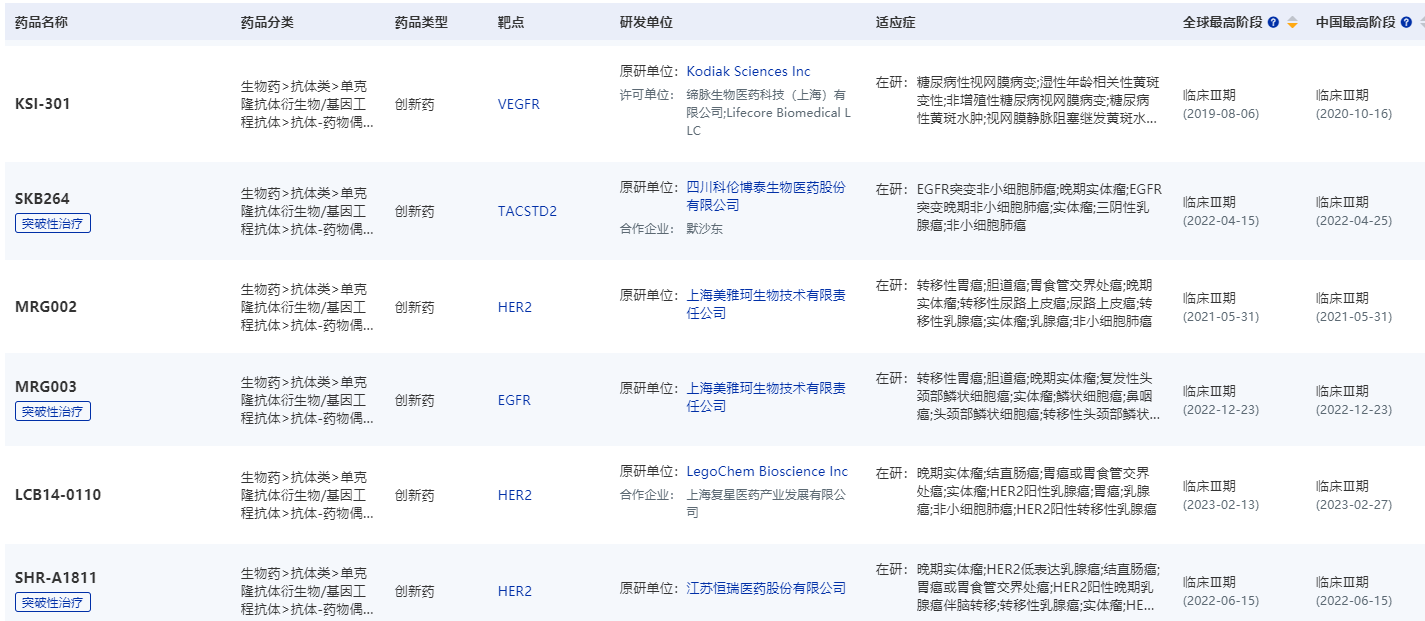Viewport: 1425px width, 621px height.
Task: Open drug SHR-A1811 details
Action: [56, 577]
